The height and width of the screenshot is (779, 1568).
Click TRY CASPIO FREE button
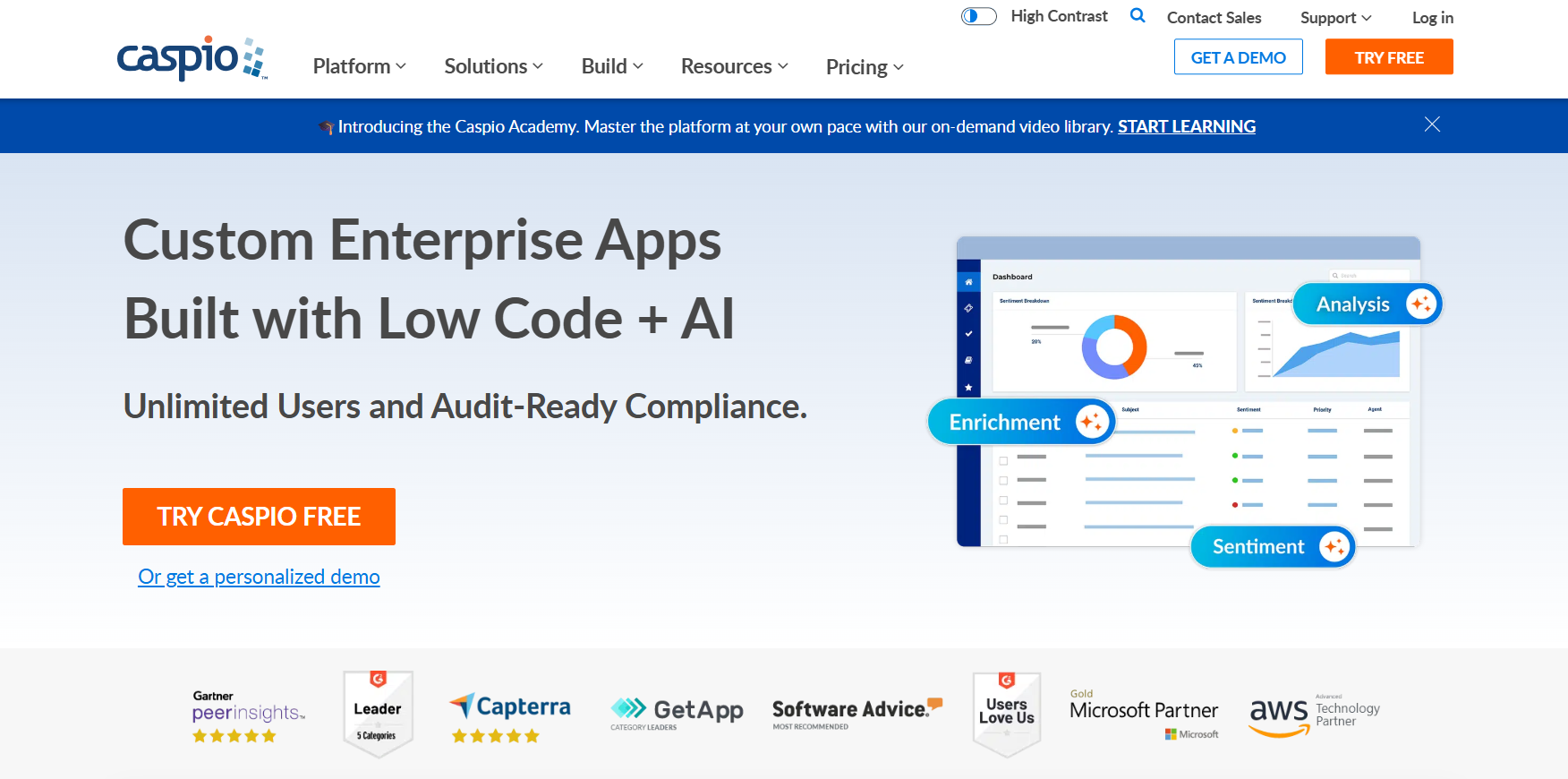click(x=259, y=517)
